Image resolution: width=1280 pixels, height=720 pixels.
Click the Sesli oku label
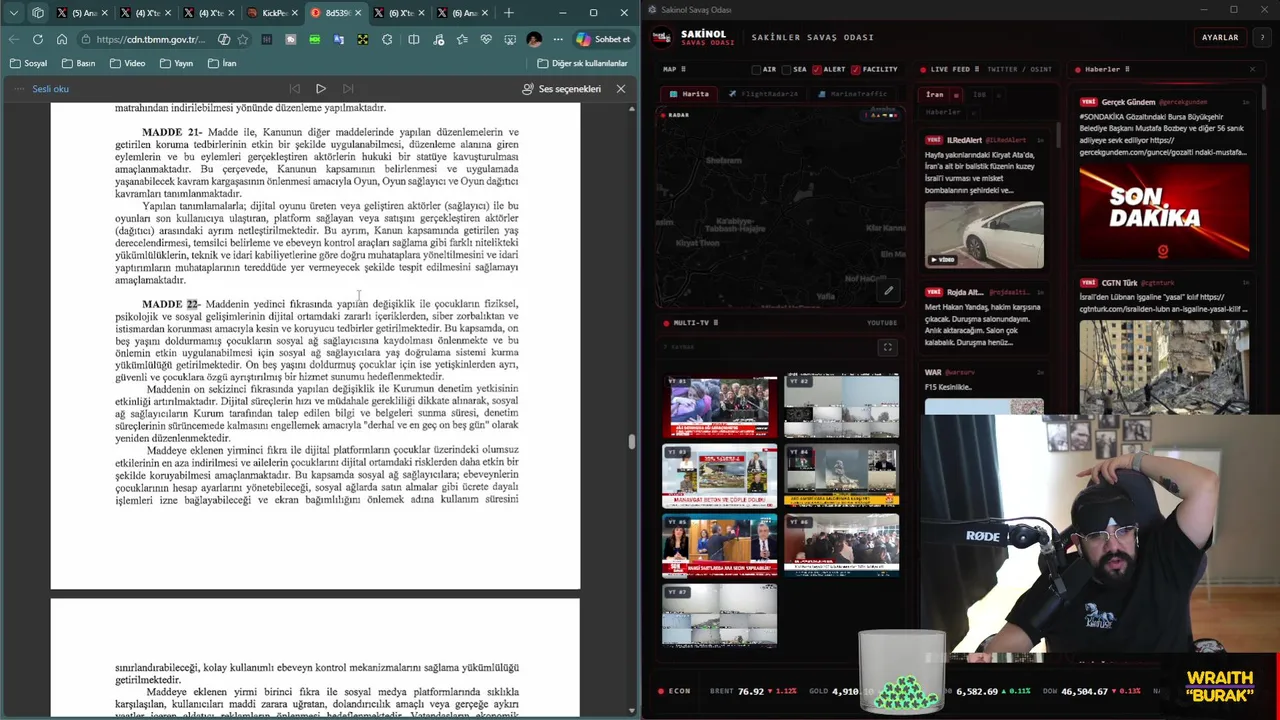[x=50, y=89]
